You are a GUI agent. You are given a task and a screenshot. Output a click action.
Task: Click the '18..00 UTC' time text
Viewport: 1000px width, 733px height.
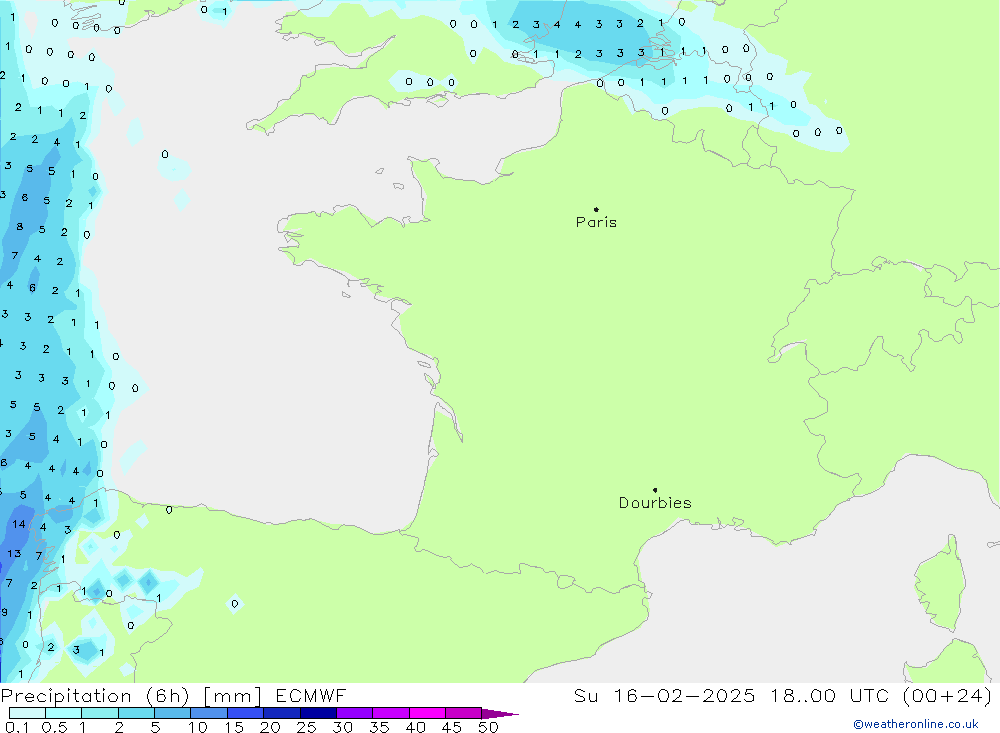[x=829, y=696]
